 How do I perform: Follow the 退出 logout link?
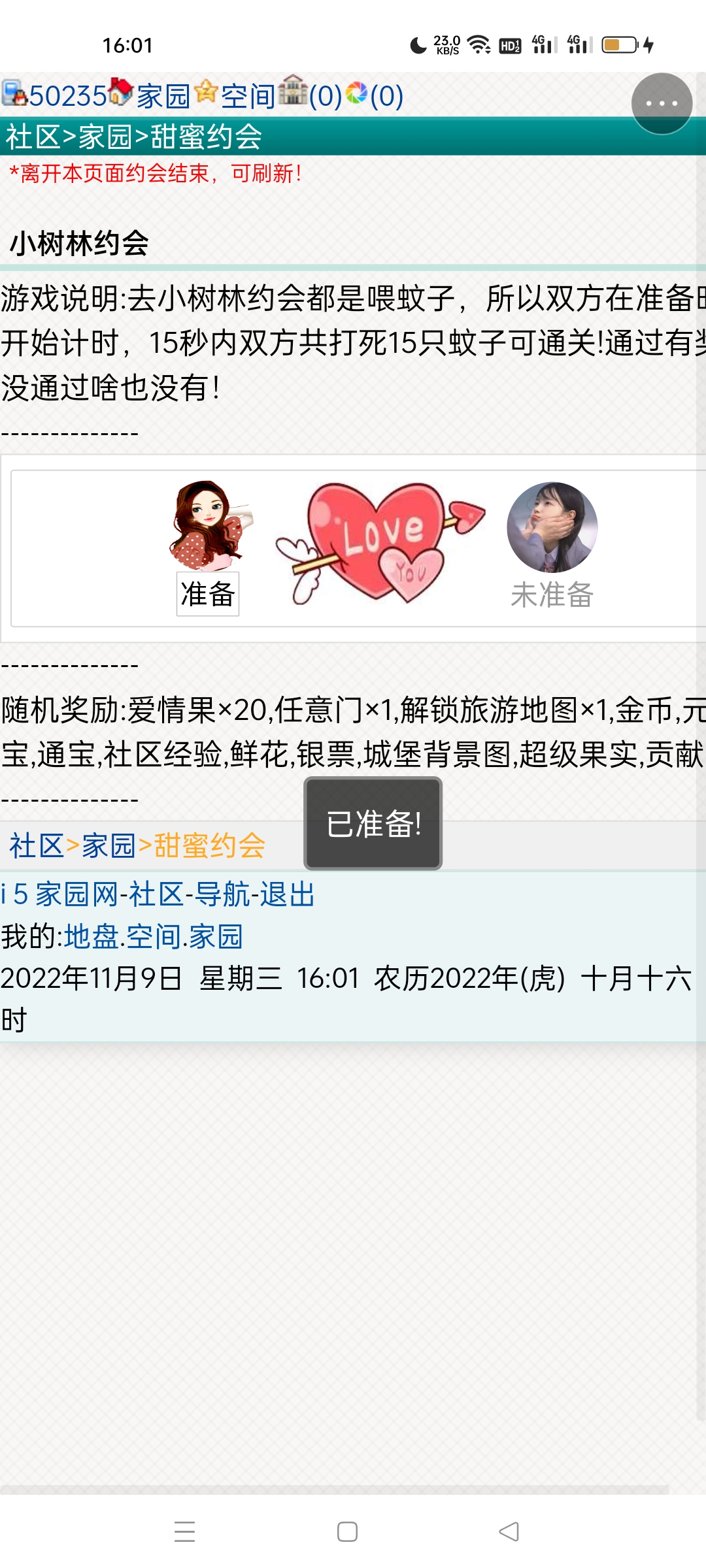point(288,894)
